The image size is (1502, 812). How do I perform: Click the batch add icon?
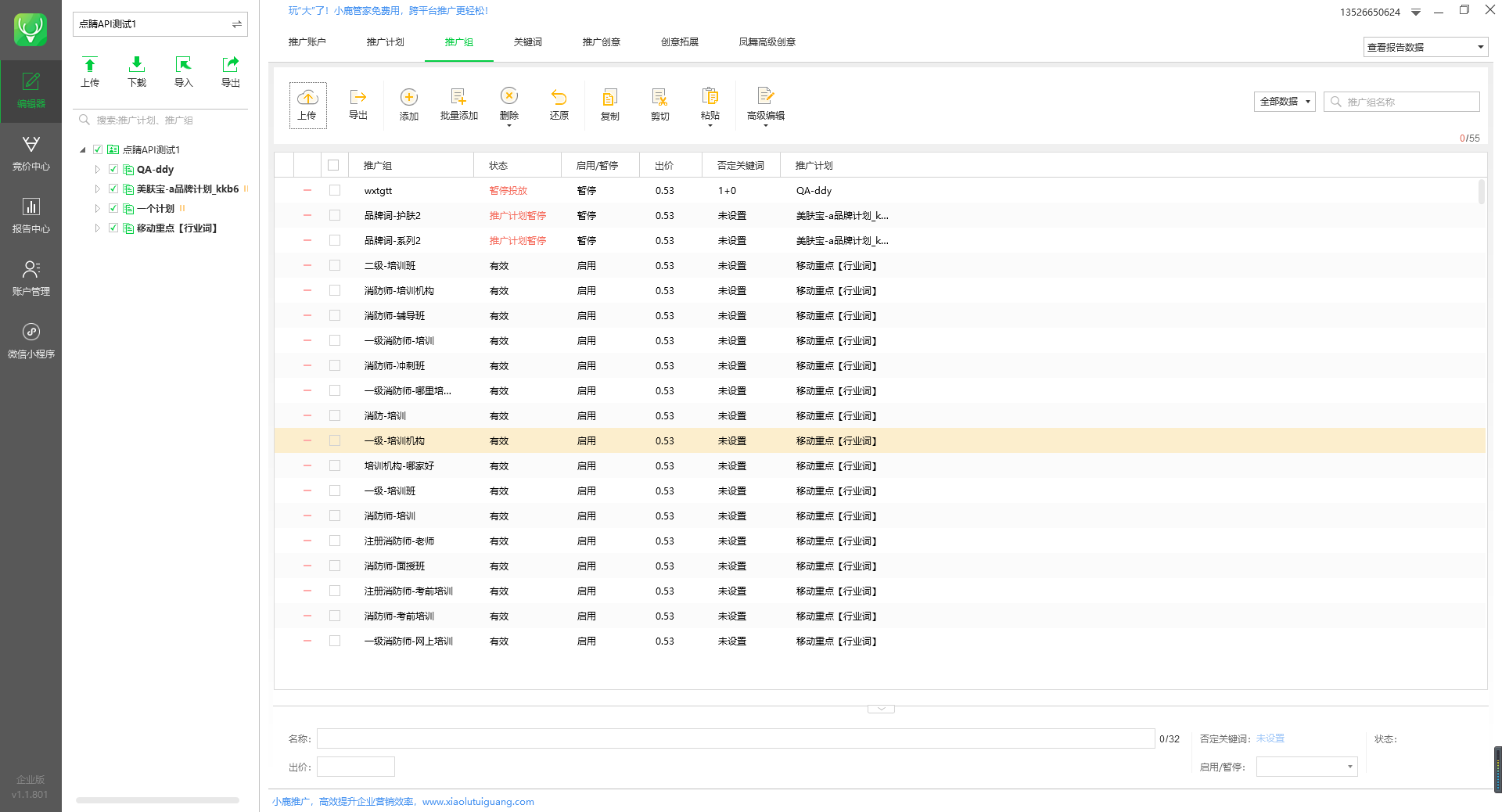pos(458,97)
